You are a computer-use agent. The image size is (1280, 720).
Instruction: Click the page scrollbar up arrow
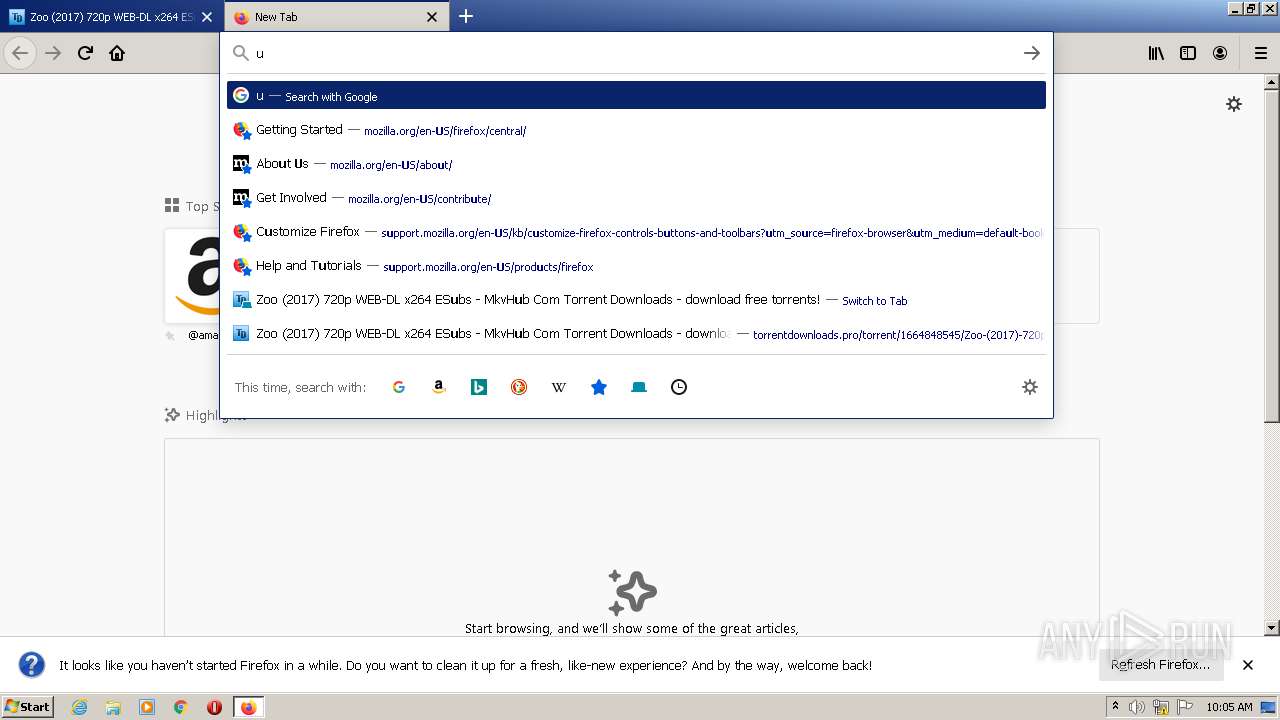coord(1272,82)
